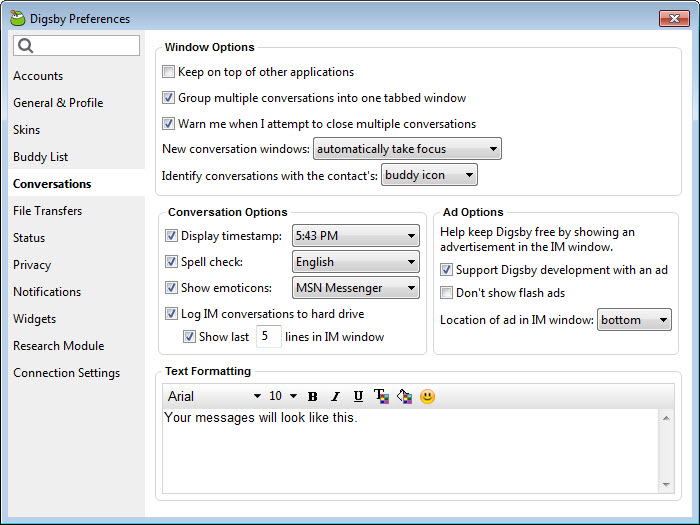Close the Digsby Preferences window

coord(674,18)
